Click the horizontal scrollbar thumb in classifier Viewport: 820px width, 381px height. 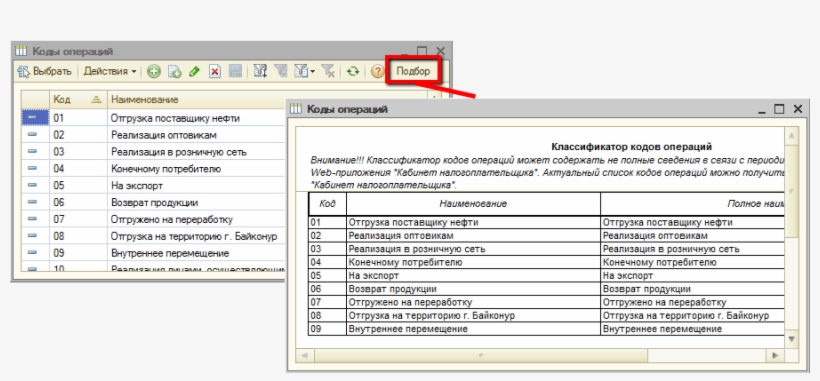pyautogui.click(x=481, y=356)
